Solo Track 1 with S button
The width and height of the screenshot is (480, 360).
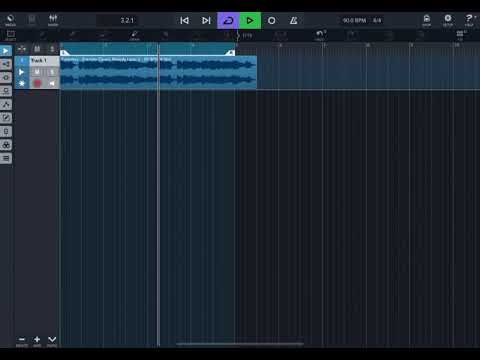point(52,72)
